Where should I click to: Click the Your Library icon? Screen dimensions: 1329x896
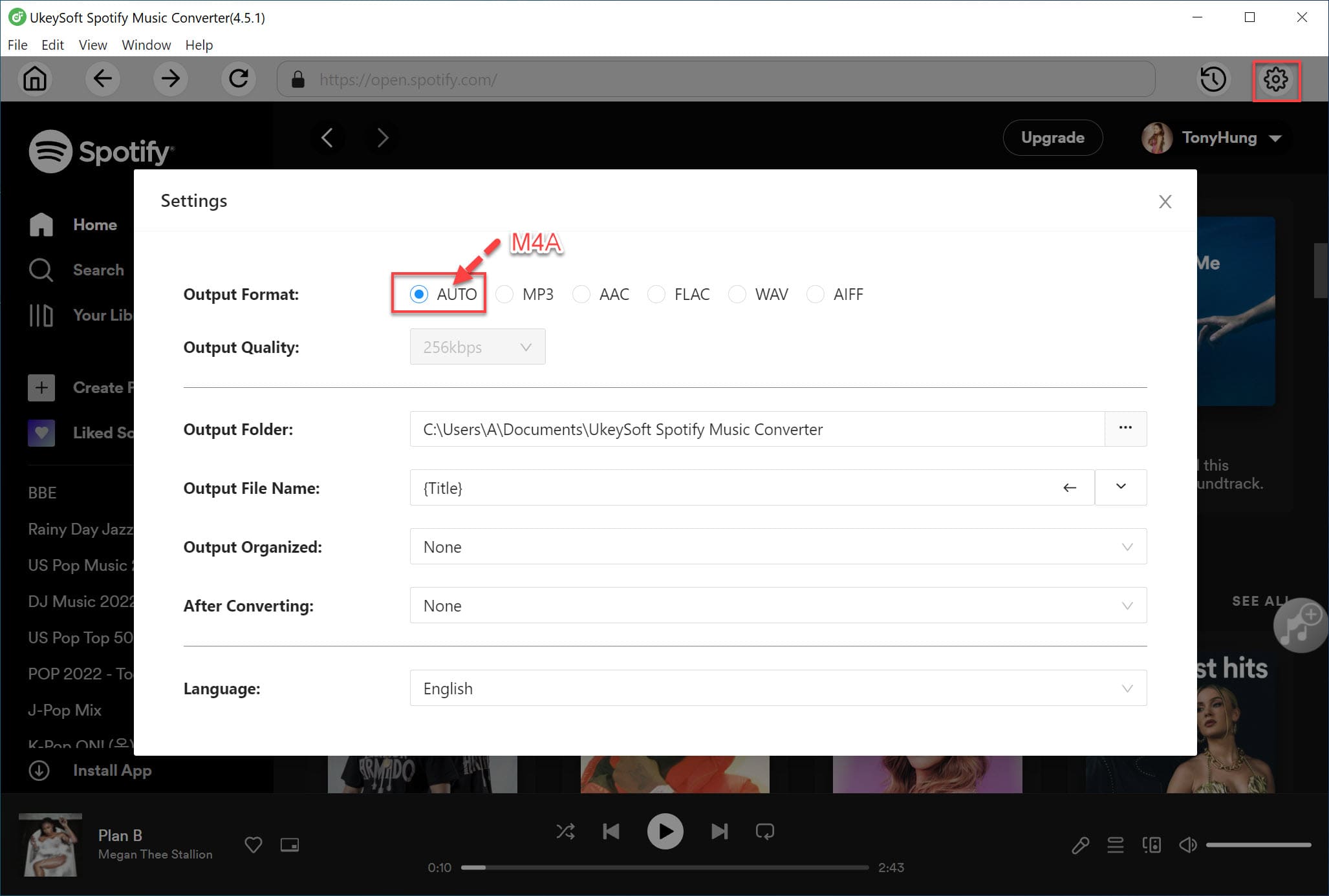pyautogui.click(x=41, y=314)
